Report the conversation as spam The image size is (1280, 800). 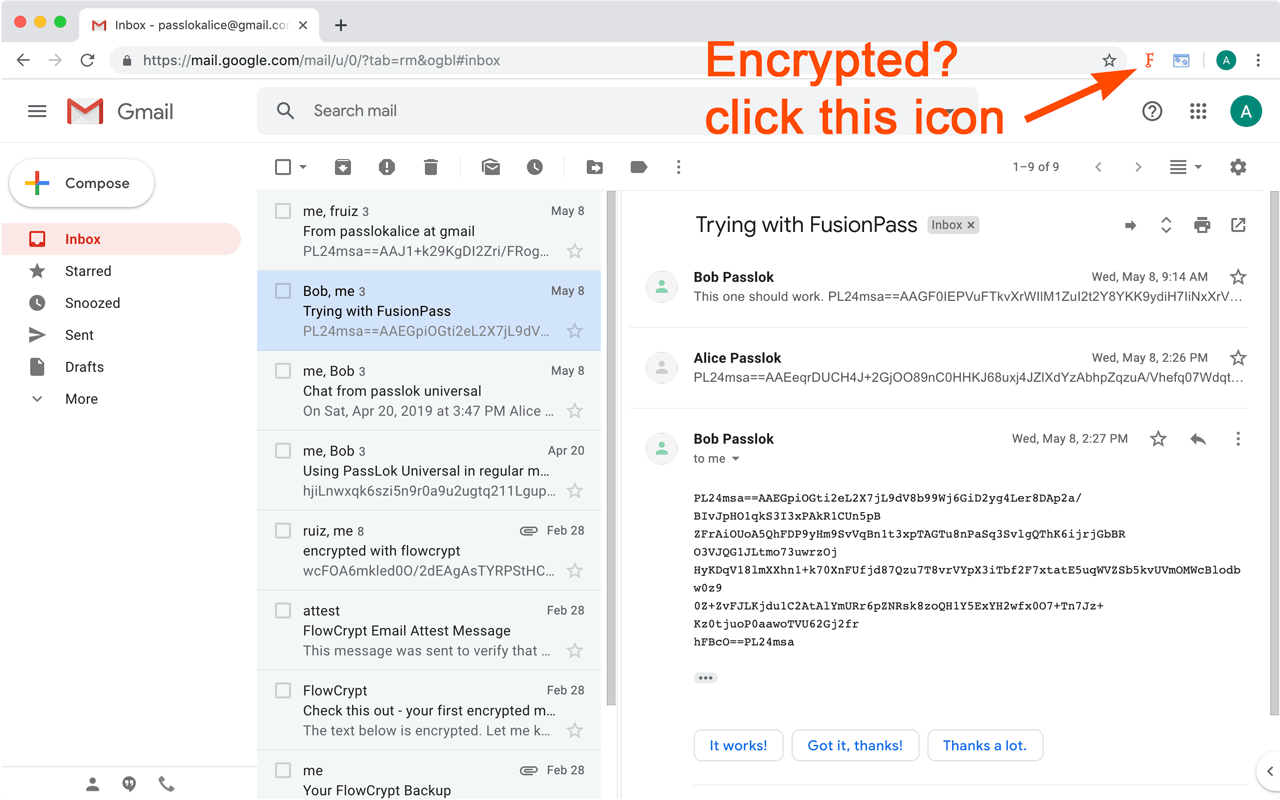click(387, 167)
